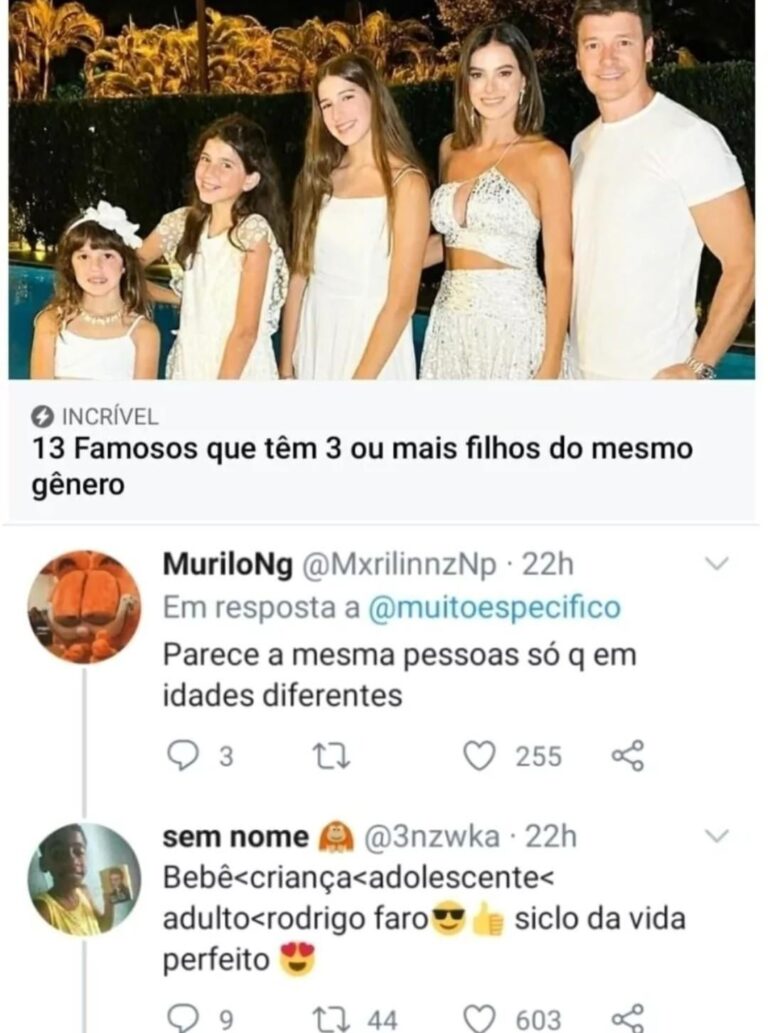Reply to sem nome's tweet

point(181,1018)
